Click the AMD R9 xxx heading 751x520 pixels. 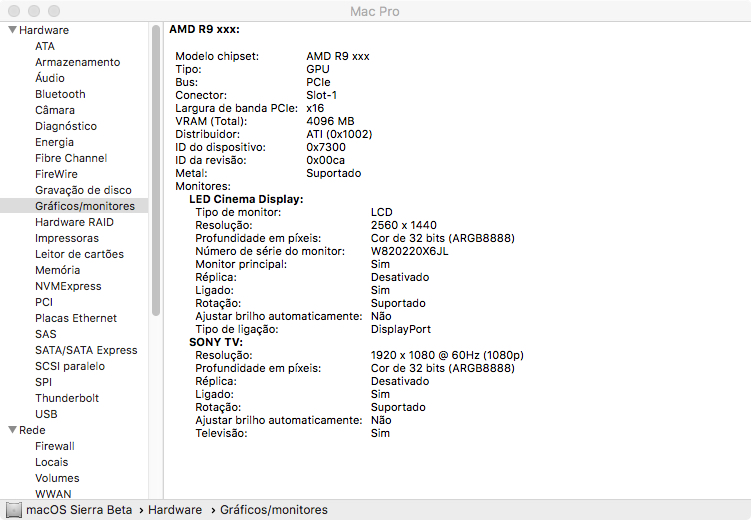point(205,29)
